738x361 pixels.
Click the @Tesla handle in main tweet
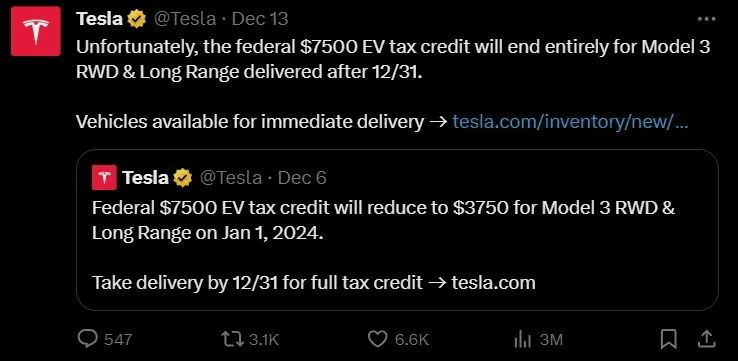coord(185,19)
